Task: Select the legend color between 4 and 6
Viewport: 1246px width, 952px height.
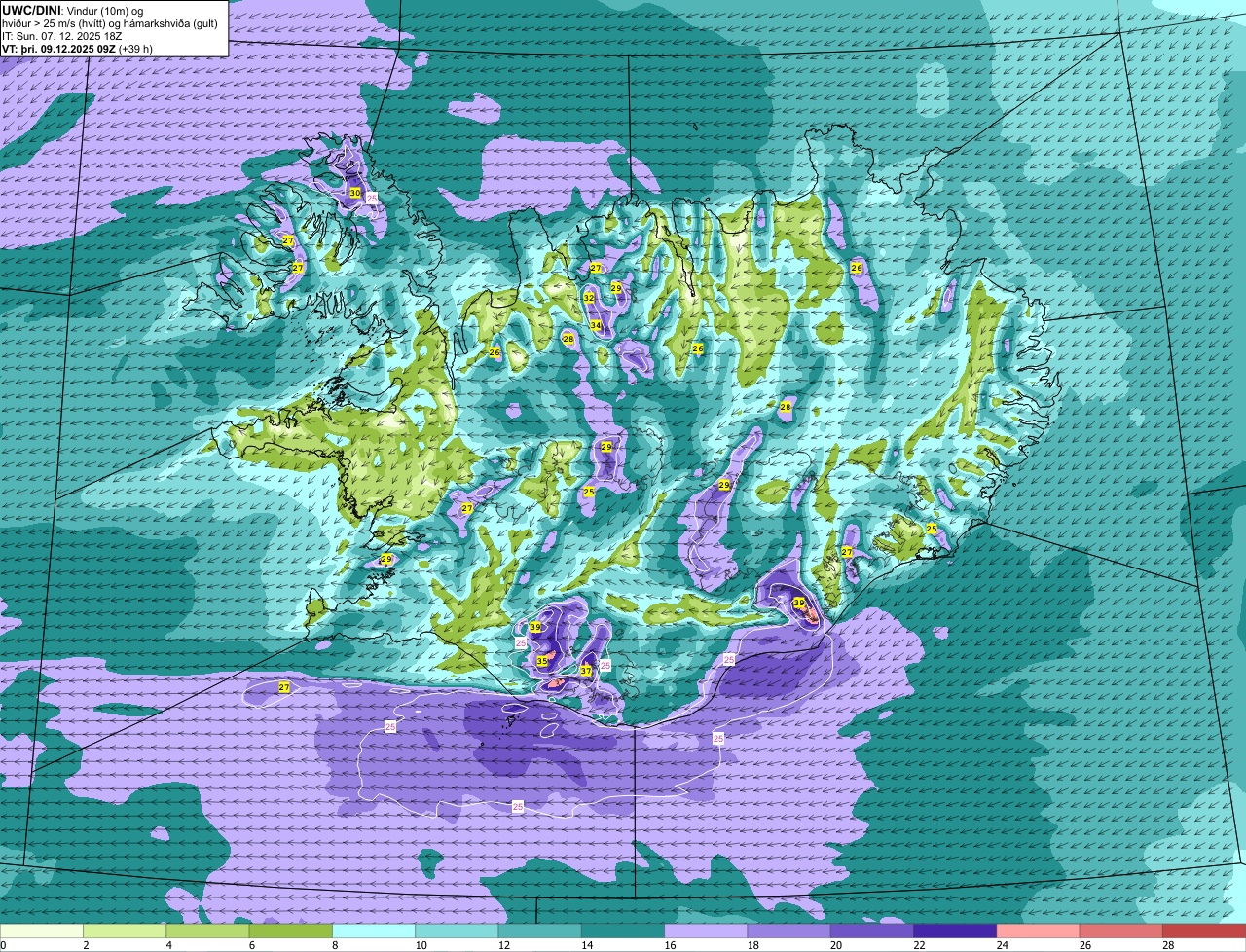Action: pyautogui.click(x=207, y=932)
